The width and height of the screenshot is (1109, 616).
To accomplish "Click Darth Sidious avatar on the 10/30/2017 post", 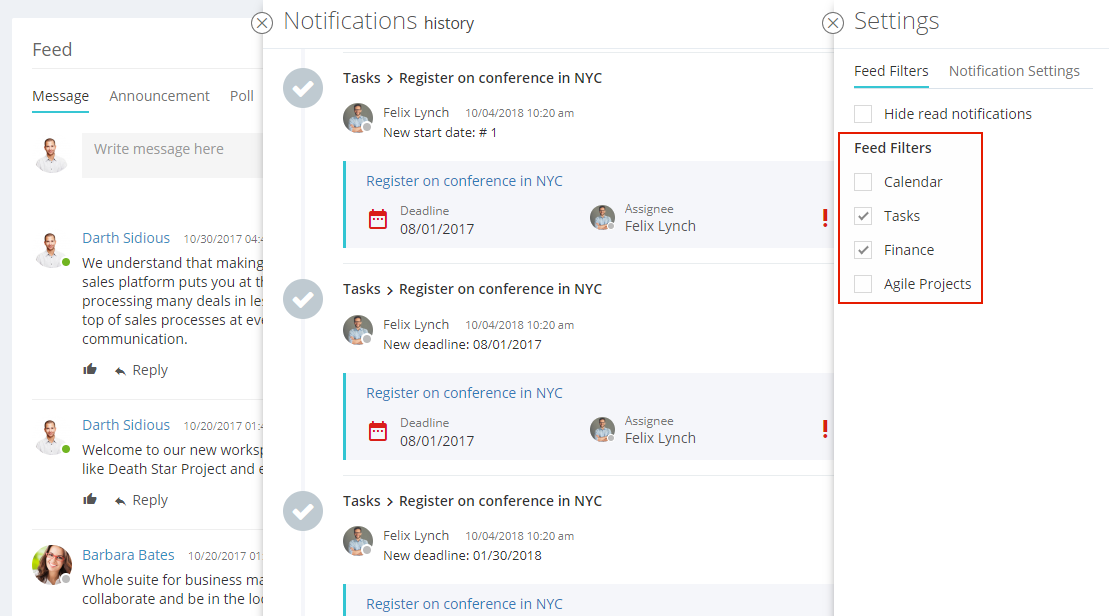I will click(51, 250).
